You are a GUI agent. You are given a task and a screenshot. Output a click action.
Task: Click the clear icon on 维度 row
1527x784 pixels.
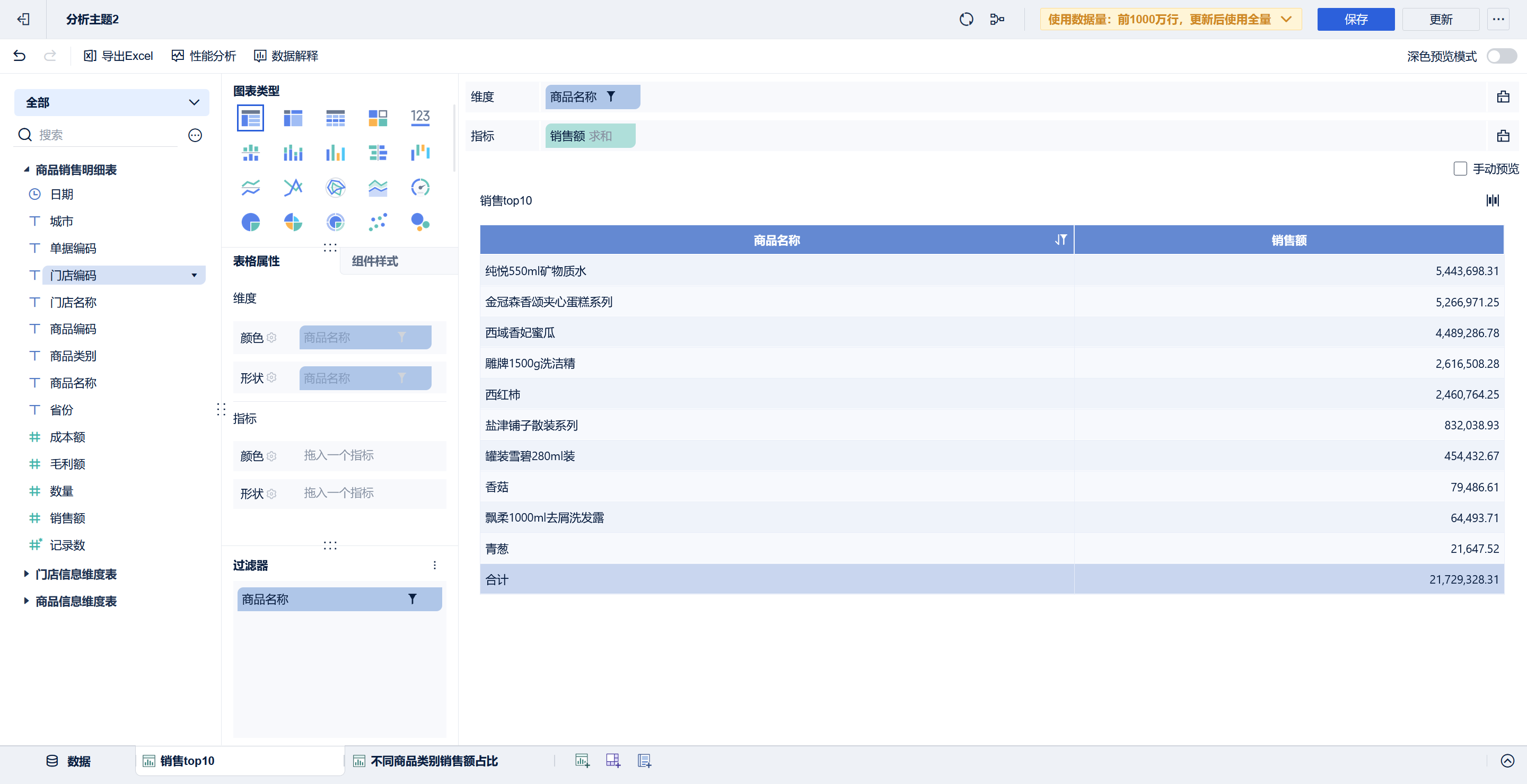click(x=1503, y=97)
